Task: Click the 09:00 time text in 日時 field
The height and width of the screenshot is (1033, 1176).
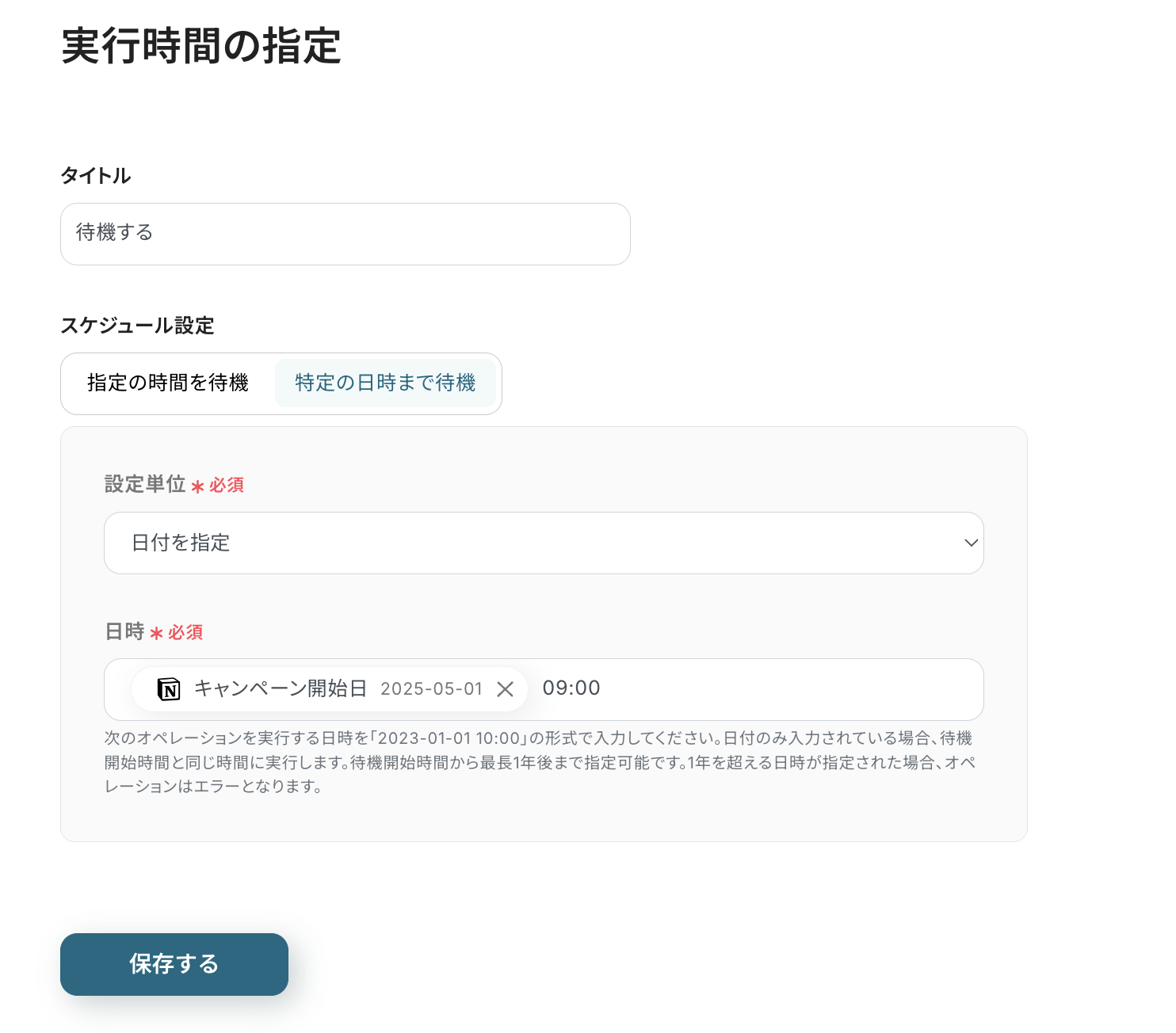Action: click(571, 688)
